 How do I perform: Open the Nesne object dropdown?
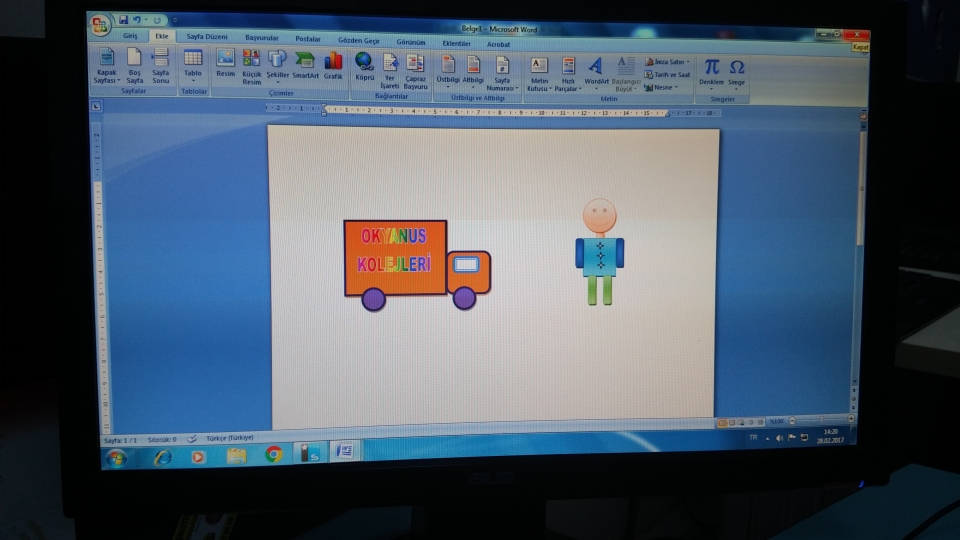click(x=661, y=88)
